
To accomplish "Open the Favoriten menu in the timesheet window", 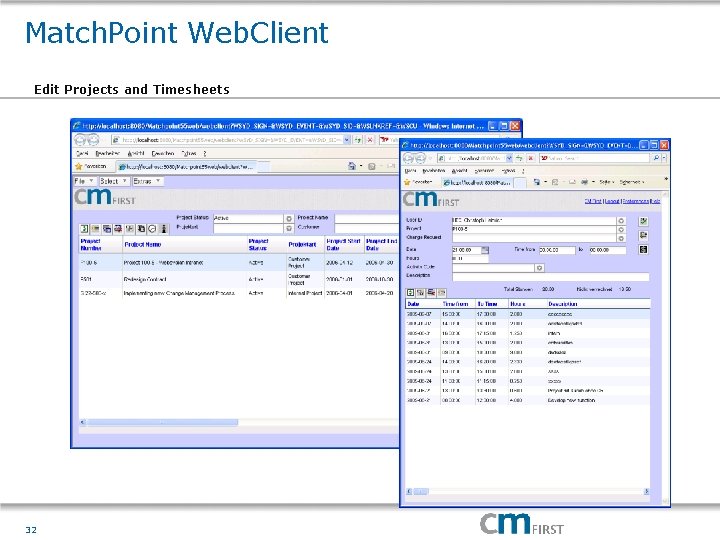I will click(x=484, y=170).
